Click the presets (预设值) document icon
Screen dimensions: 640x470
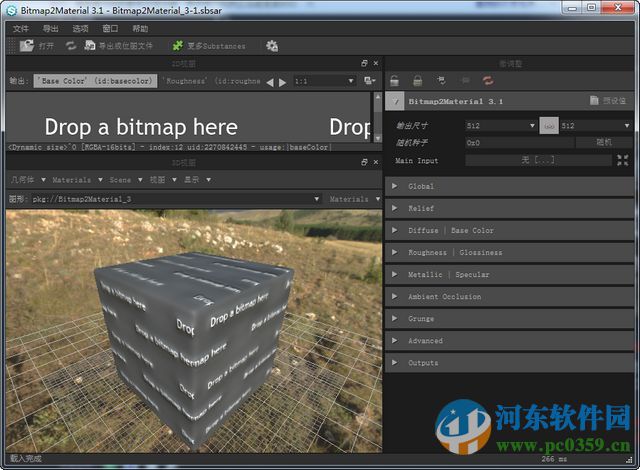click(x=594, y=100)
